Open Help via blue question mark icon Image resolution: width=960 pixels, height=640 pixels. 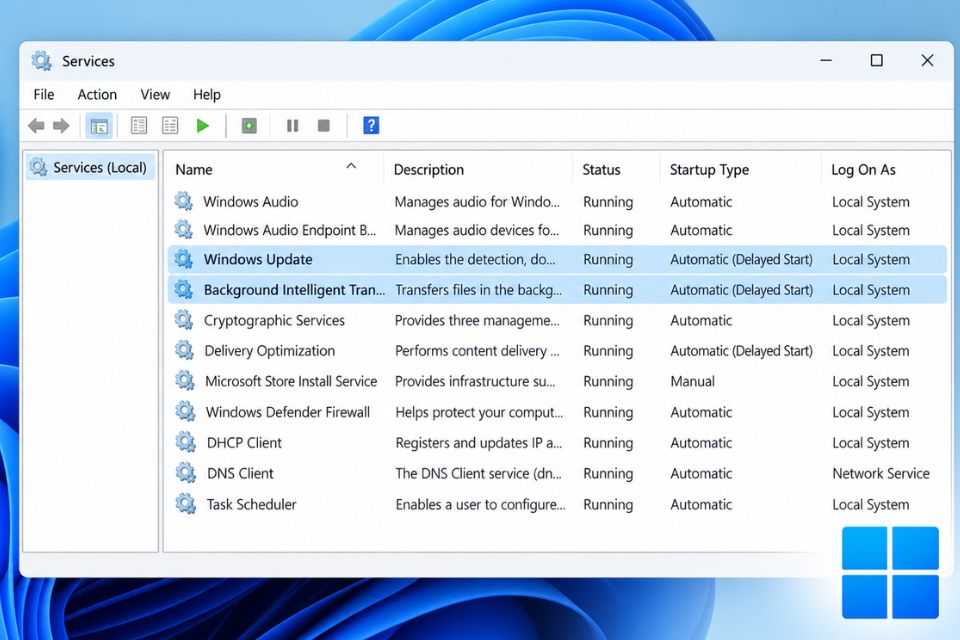(371, 126)
